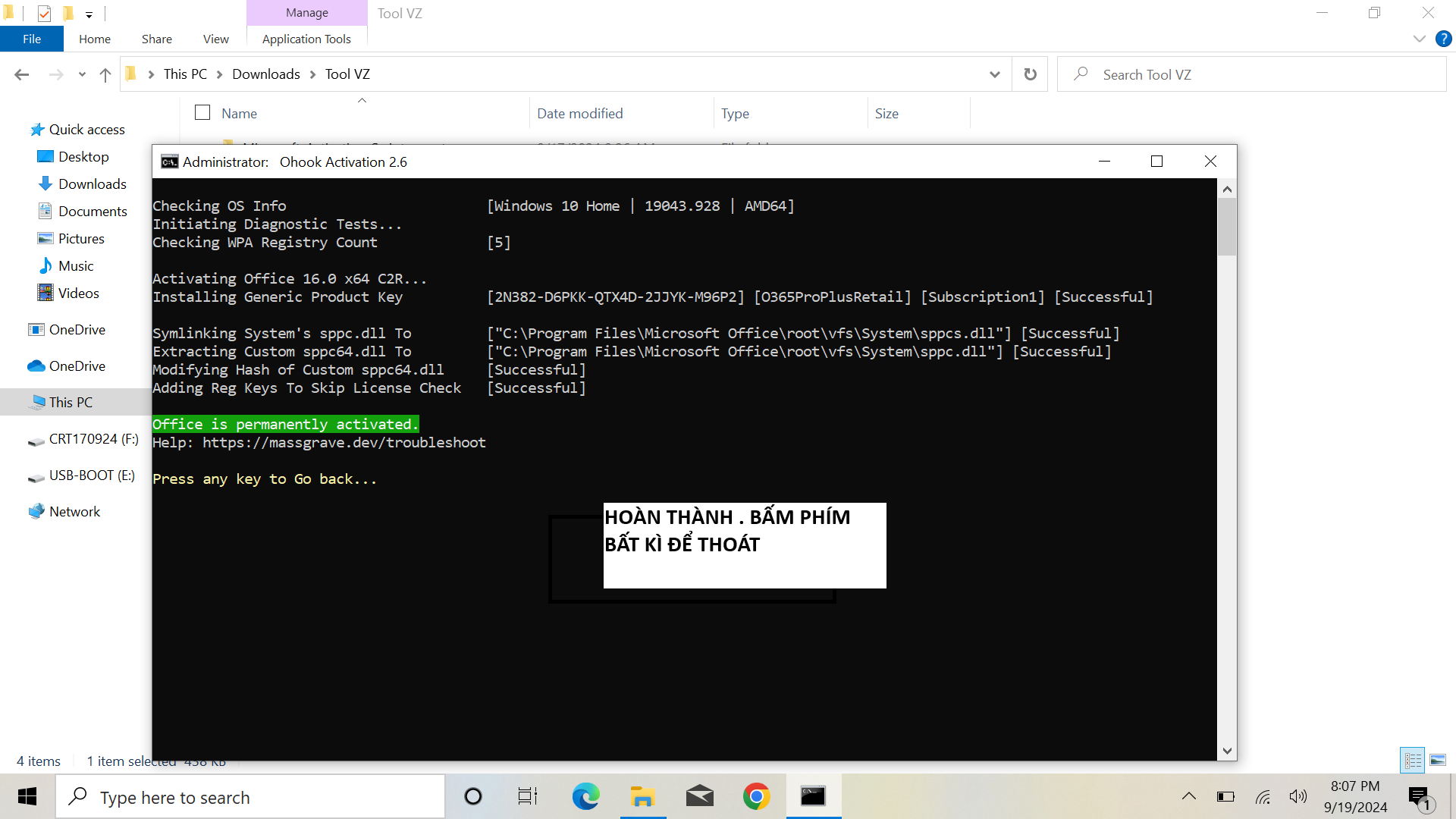Launch Google Chrome from taskbar

click(756, 796)
